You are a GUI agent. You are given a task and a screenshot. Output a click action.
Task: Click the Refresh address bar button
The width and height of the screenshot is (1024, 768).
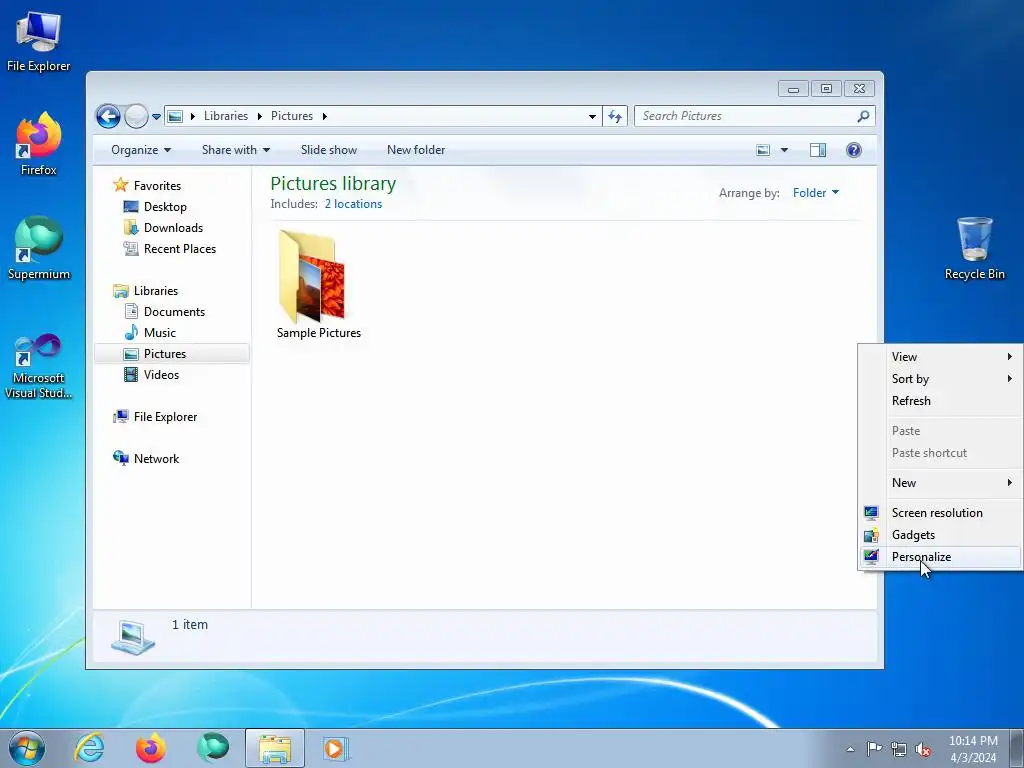point(615,116)
